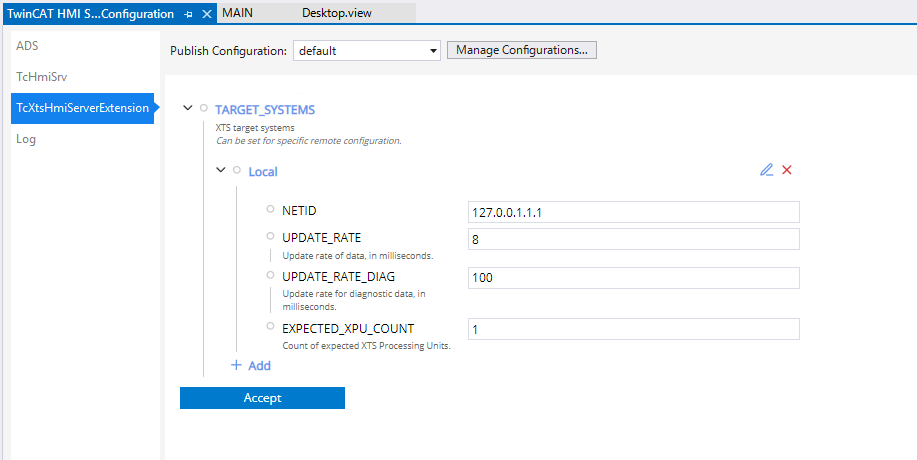Click the TARGET_SYSTEMS heading
Screen dimensions: 917x460
coord(265,109)
